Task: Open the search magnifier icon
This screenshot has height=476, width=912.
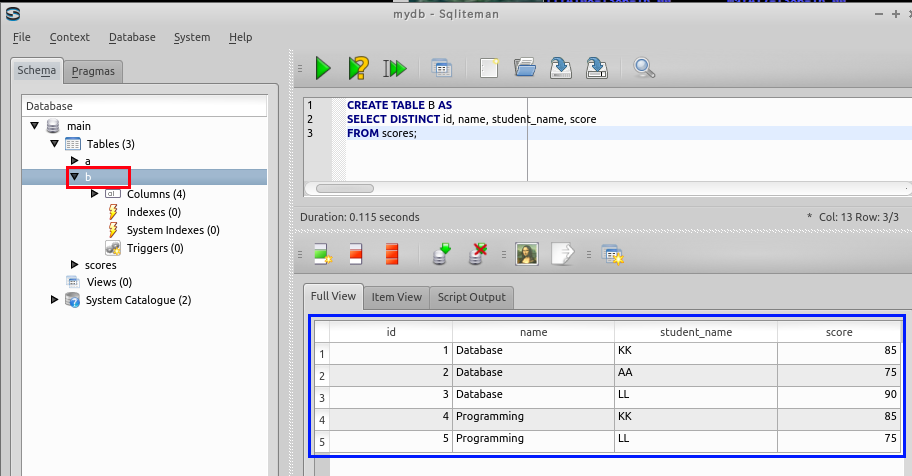Action: click(644, 68)
